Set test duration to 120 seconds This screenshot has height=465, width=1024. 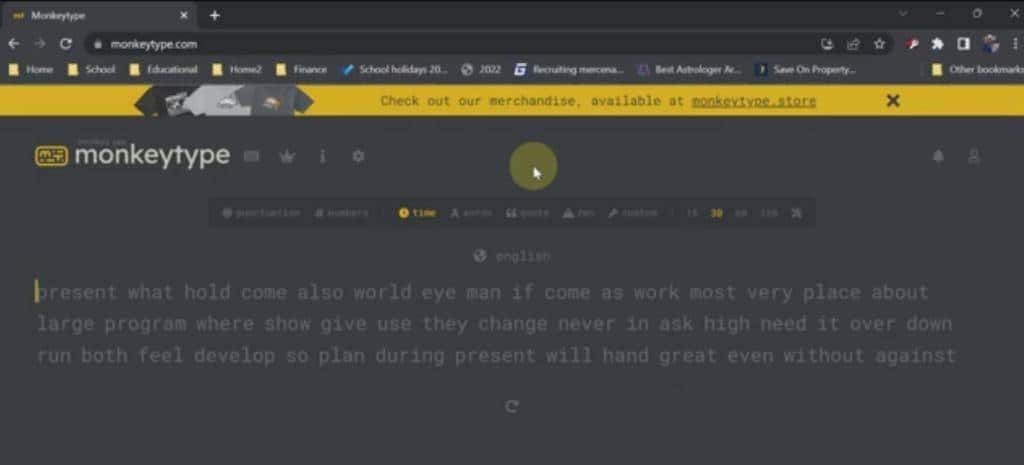pos(769,213)
